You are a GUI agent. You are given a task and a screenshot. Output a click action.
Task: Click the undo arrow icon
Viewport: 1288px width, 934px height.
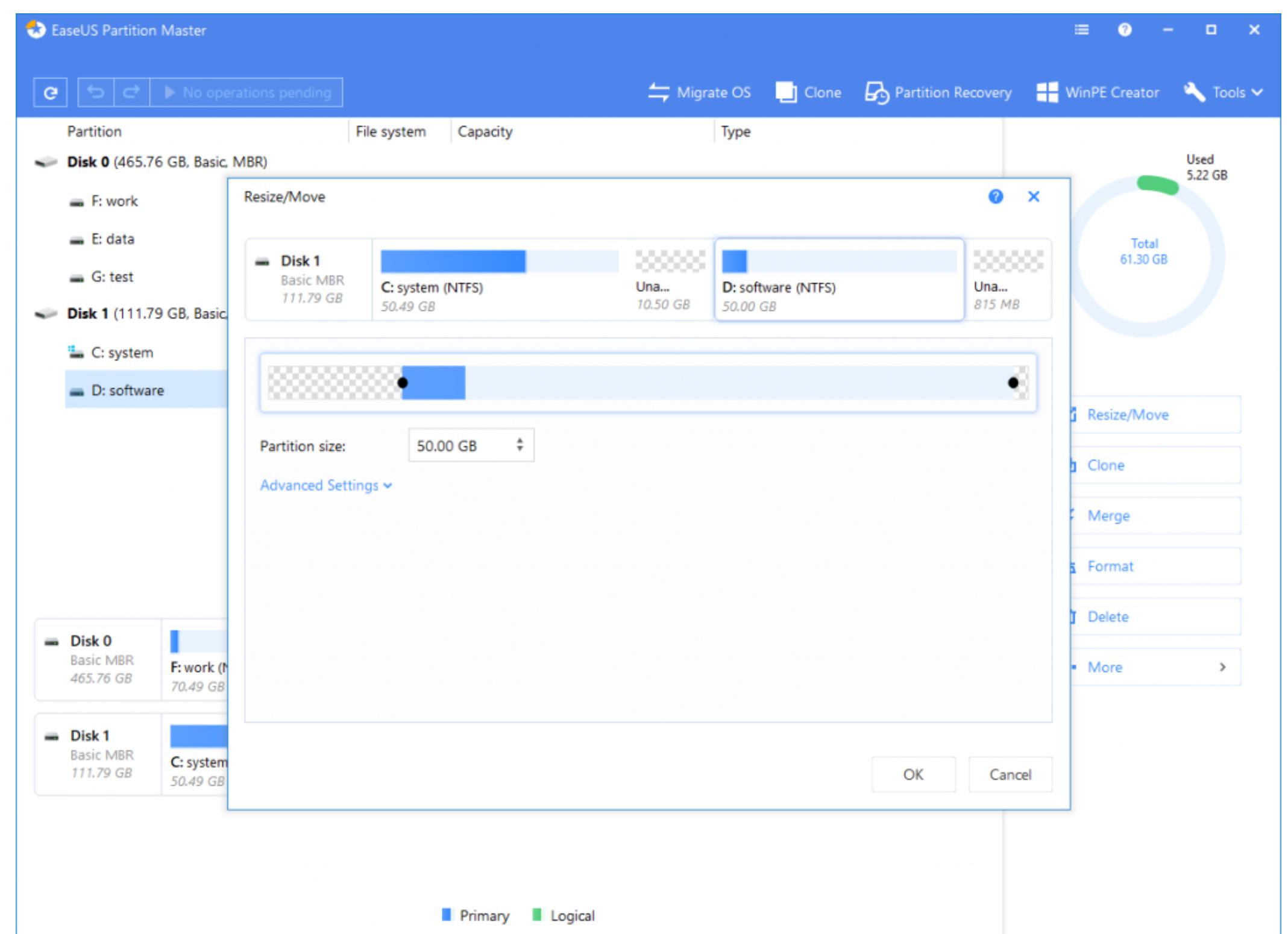tap(96, 92)
